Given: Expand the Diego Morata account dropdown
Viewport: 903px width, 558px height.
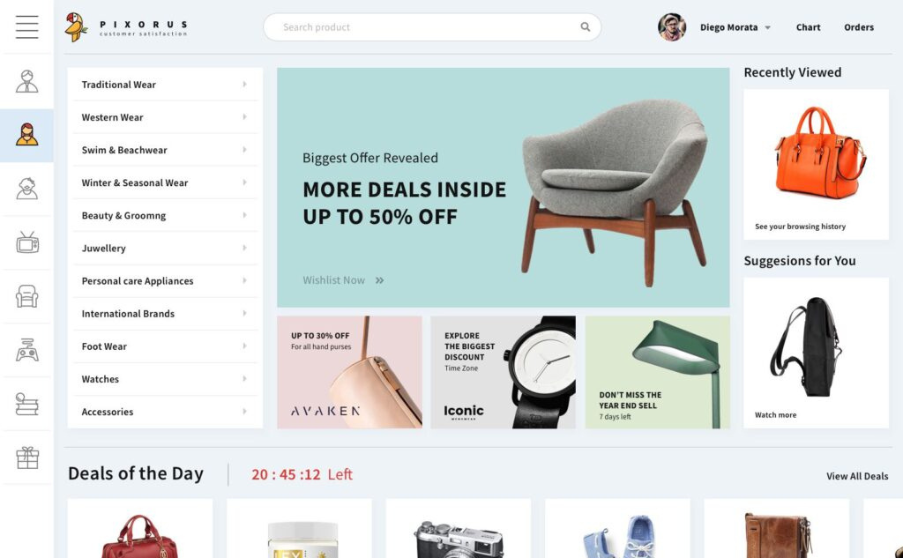Looking at the screenshot, I should click(x=767, y=28).
